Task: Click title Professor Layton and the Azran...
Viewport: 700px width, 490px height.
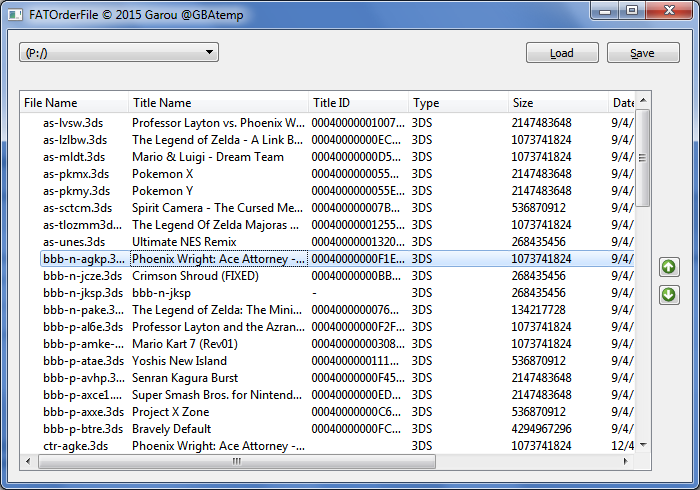Action: pos(218,327)
